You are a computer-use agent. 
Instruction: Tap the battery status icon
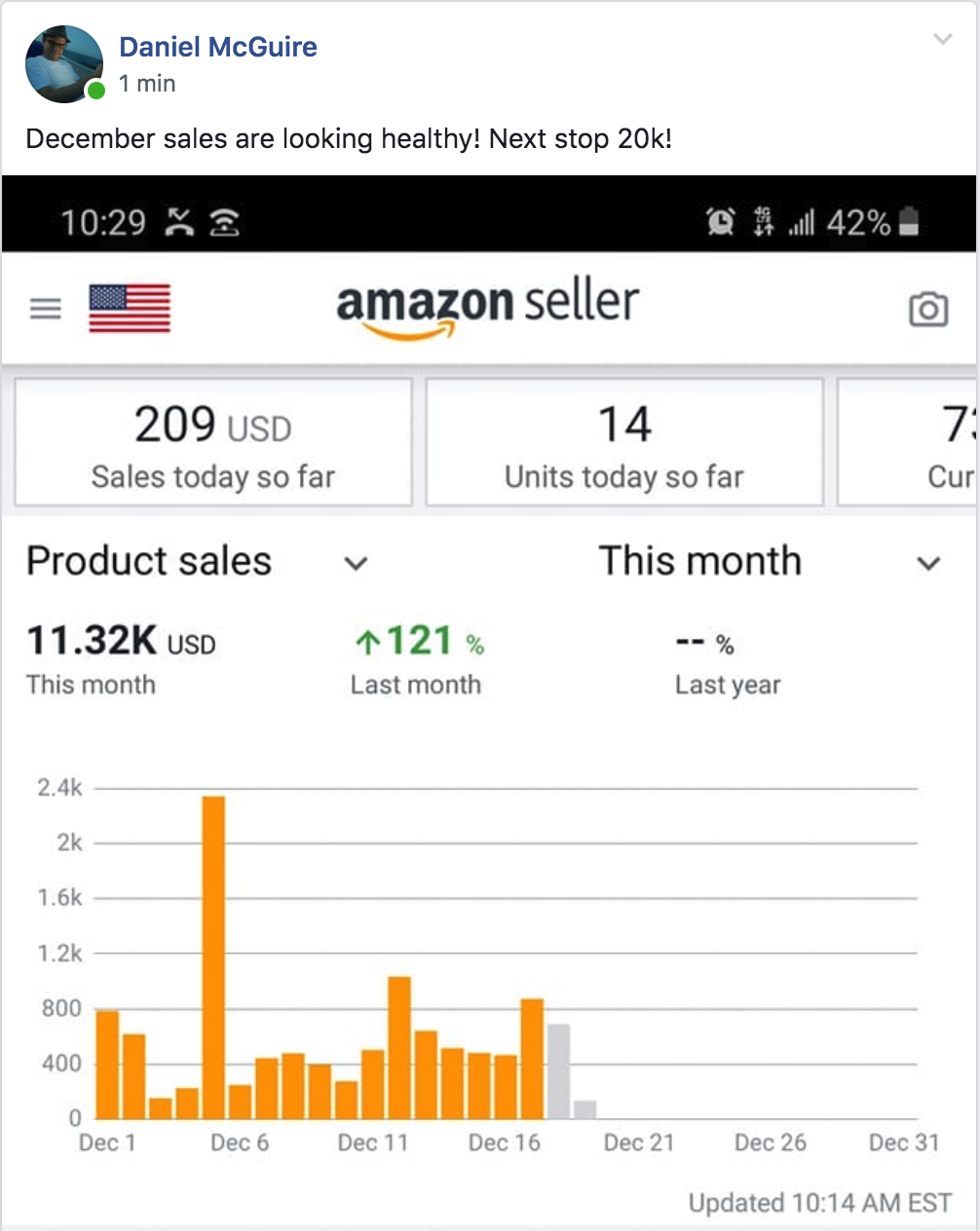coord(909,222)
